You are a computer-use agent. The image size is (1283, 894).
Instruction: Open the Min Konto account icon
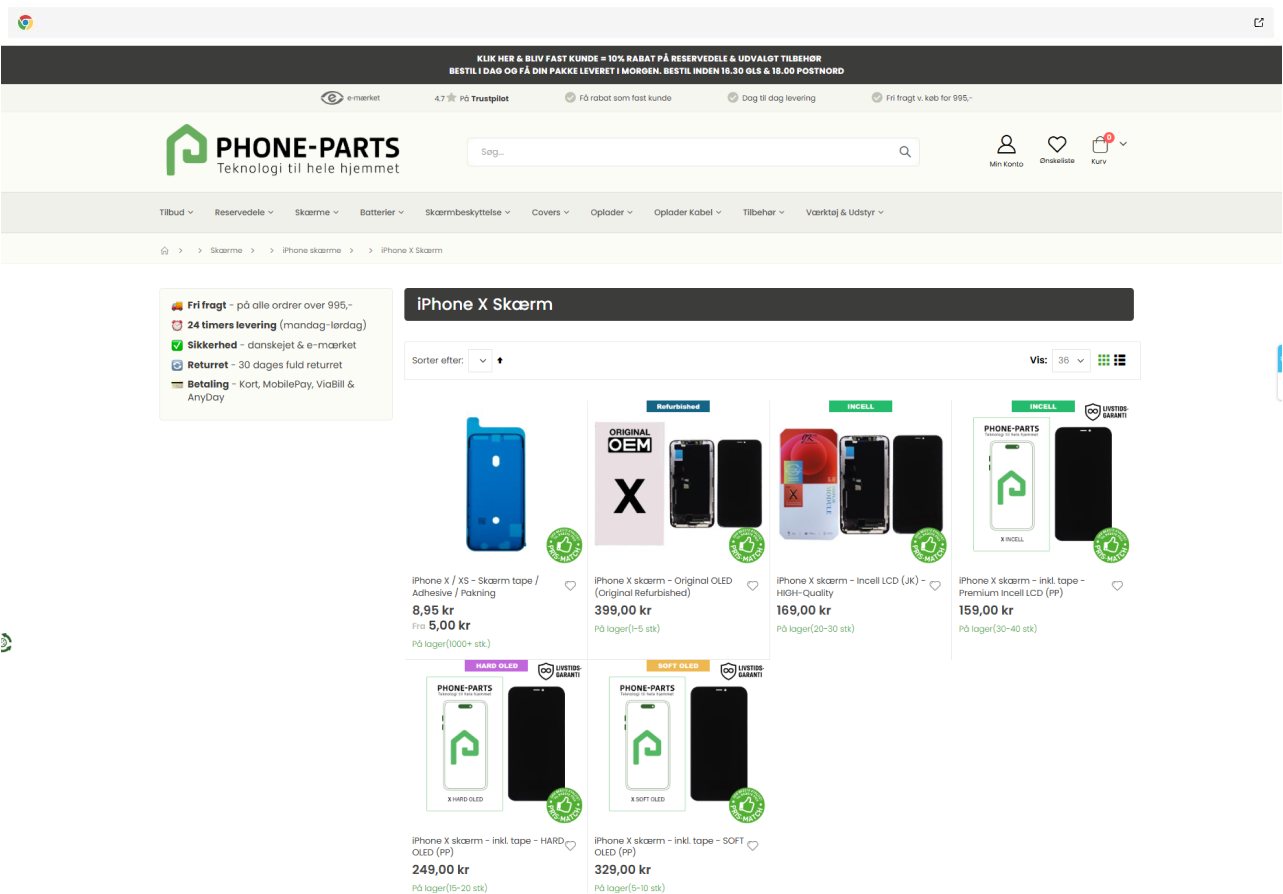pos(1006,146)
